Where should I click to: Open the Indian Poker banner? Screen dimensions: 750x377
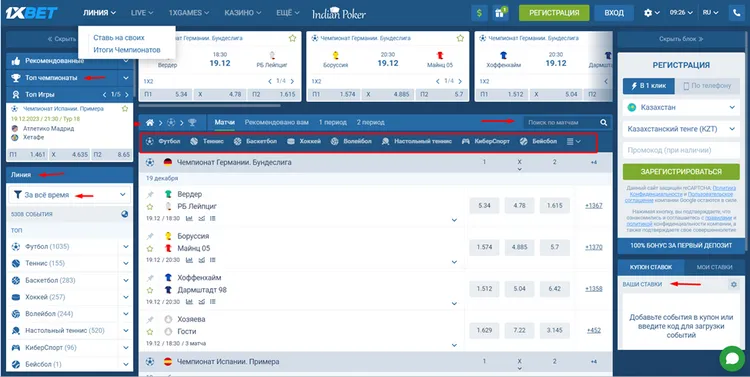pyautogui.click(x=339, y=13)
